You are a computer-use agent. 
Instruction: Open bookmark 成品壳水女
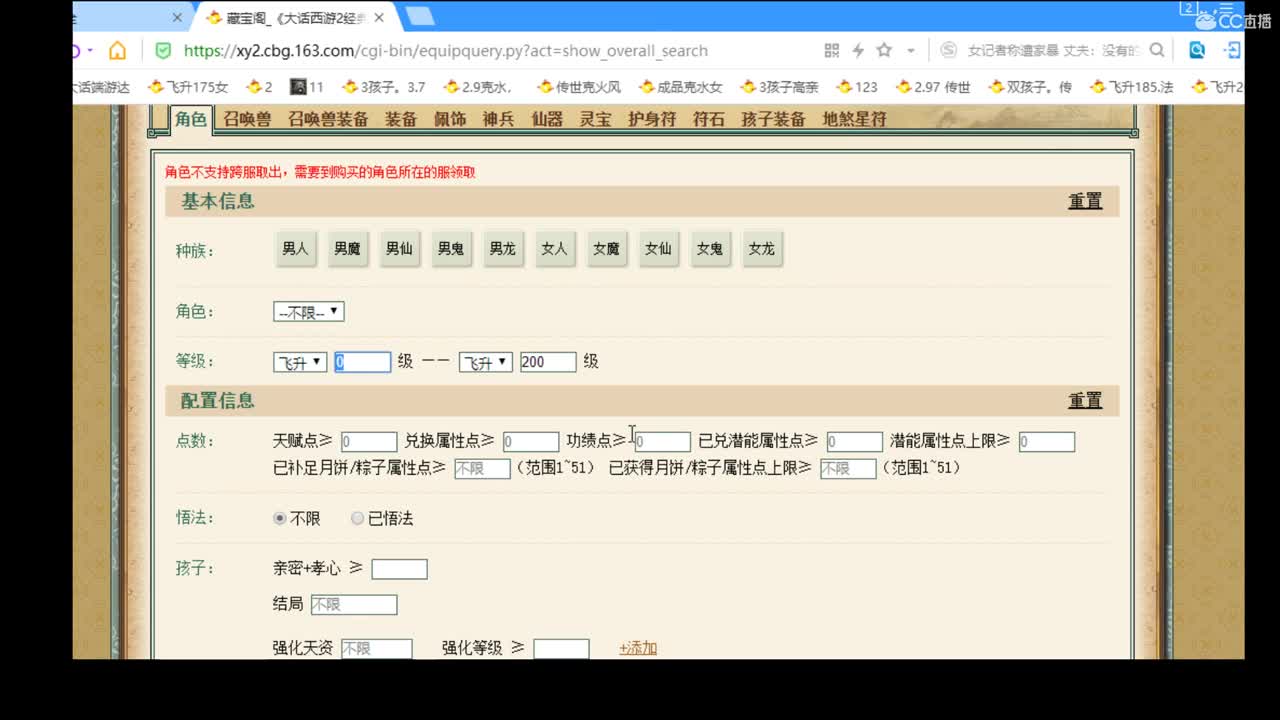pyautogui.click(x=680, y=87)
